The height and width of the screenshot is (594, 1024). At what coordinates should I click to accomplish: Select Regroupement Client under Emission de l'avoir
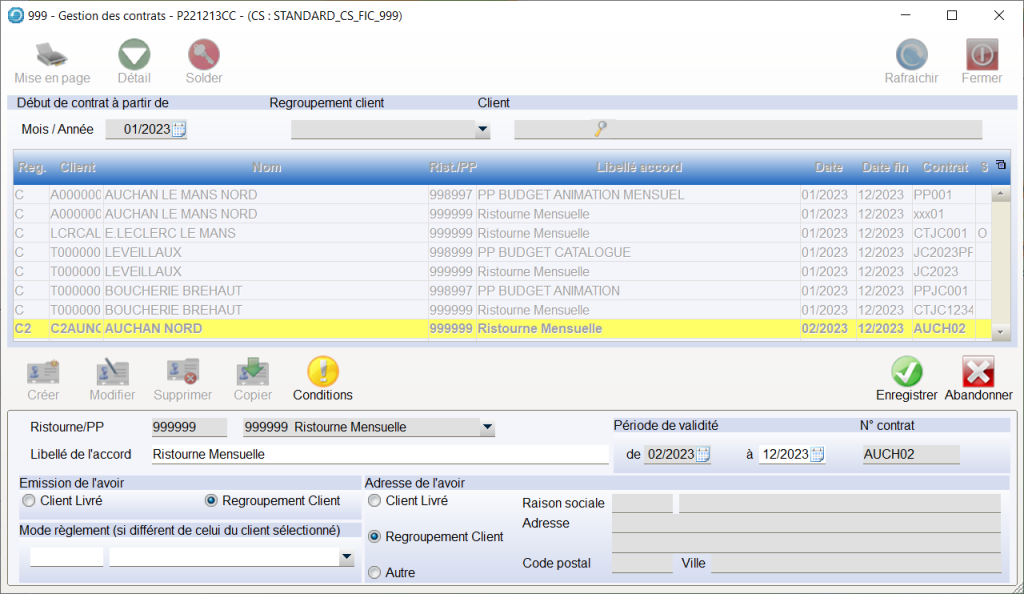(211, 500)
